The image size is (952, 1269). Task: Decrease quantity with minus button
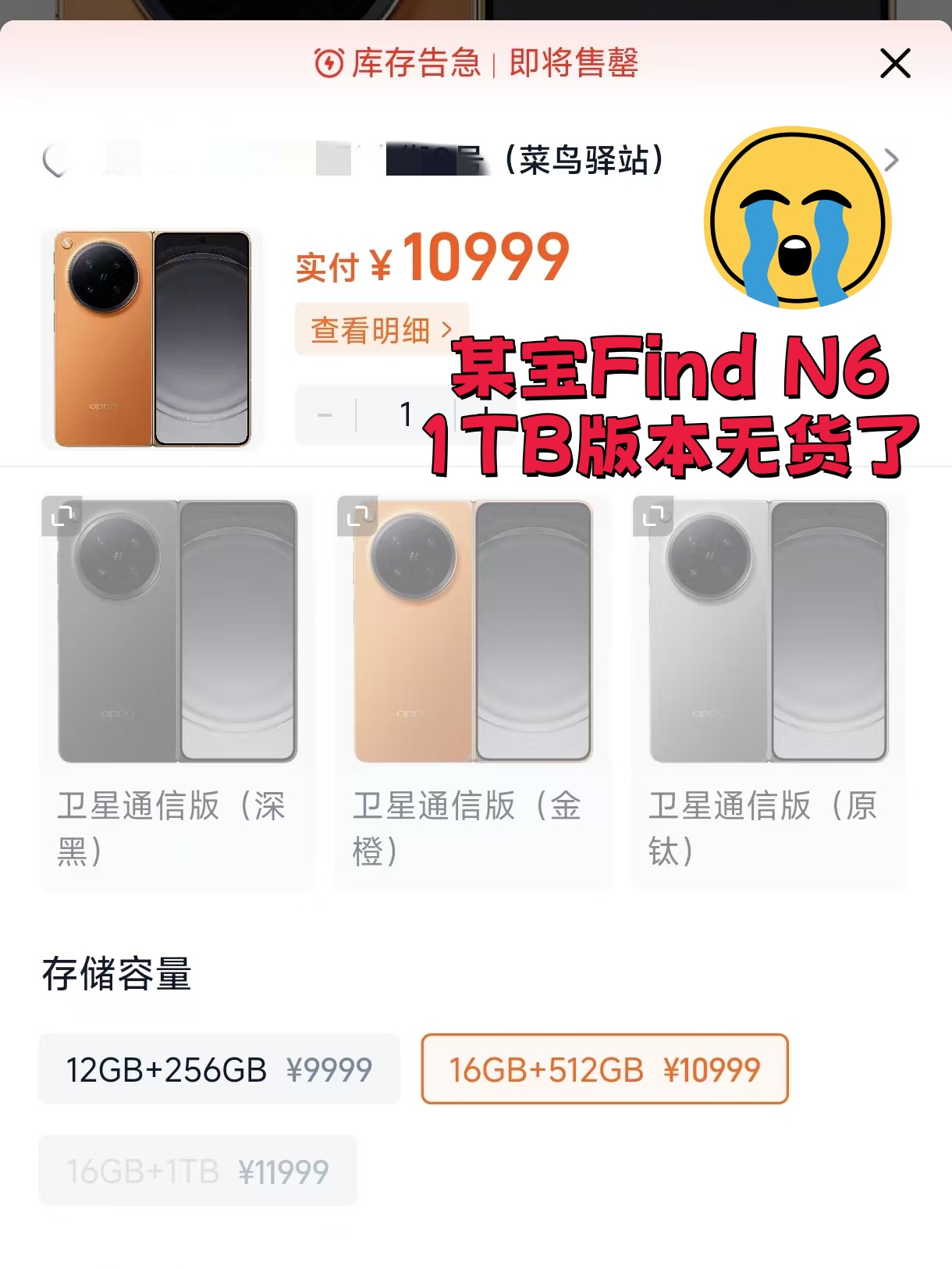[x=325, y=414]
